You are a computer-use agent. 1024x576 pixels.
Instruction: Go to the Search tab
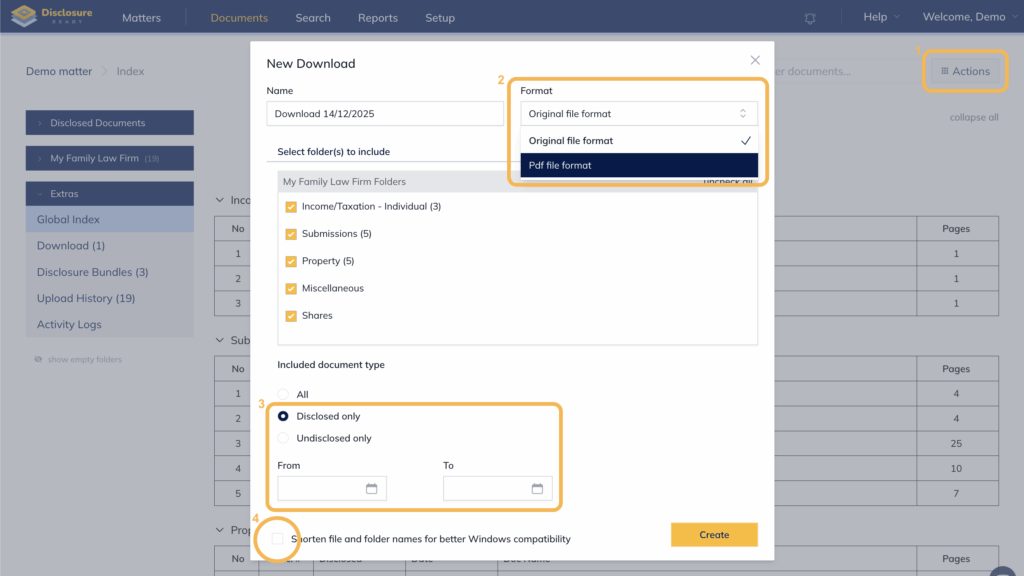click(313, 18)
